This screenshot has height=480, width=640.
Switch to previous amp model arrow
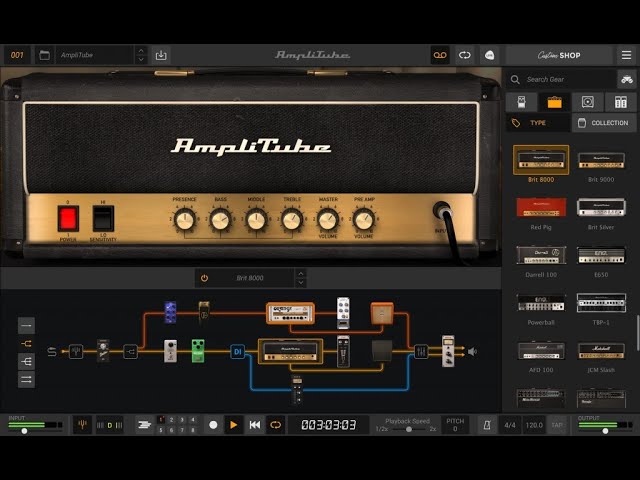[301, 273]
